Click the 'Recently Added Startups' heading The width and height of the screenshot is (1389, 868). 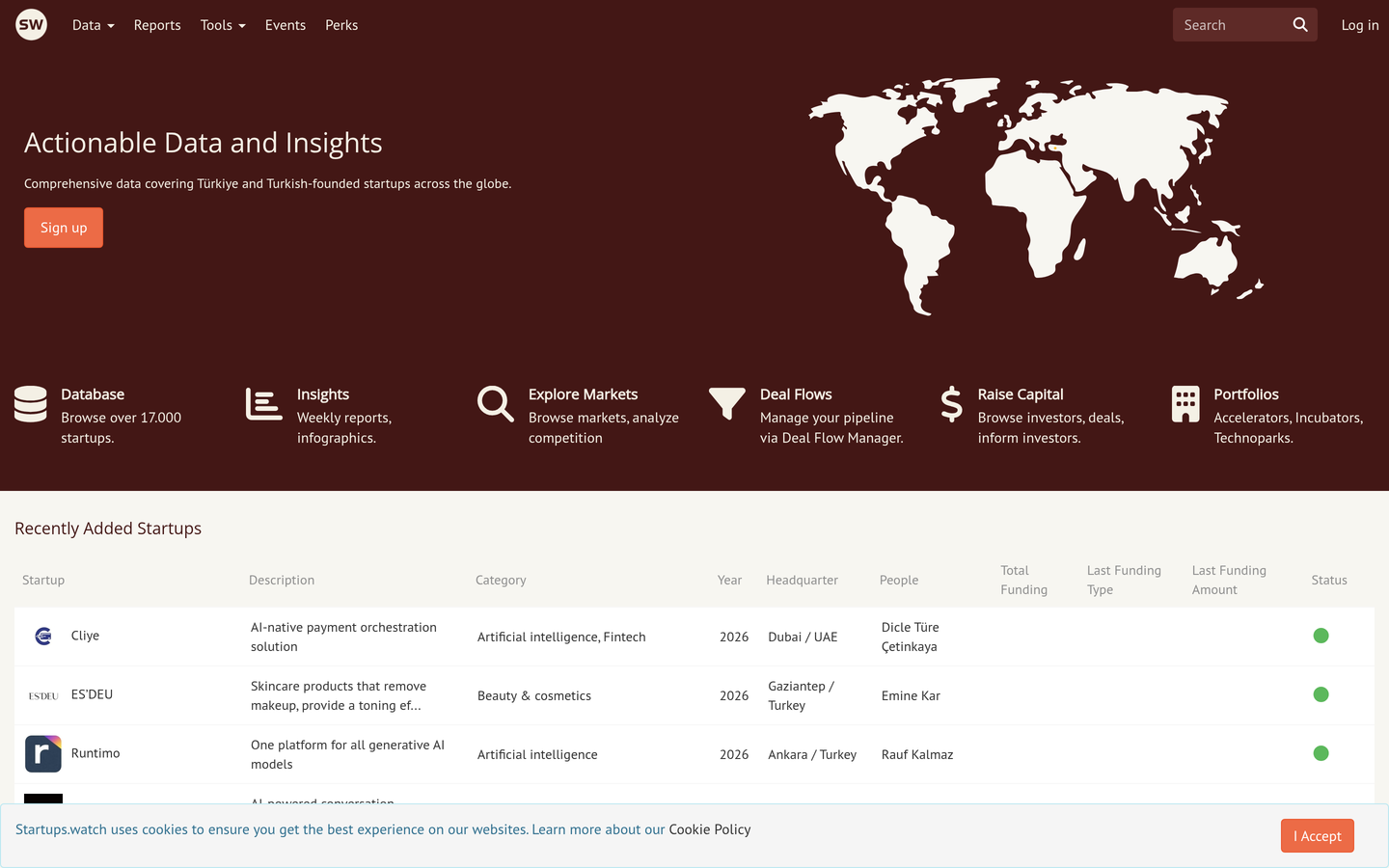tap(108, 529)
